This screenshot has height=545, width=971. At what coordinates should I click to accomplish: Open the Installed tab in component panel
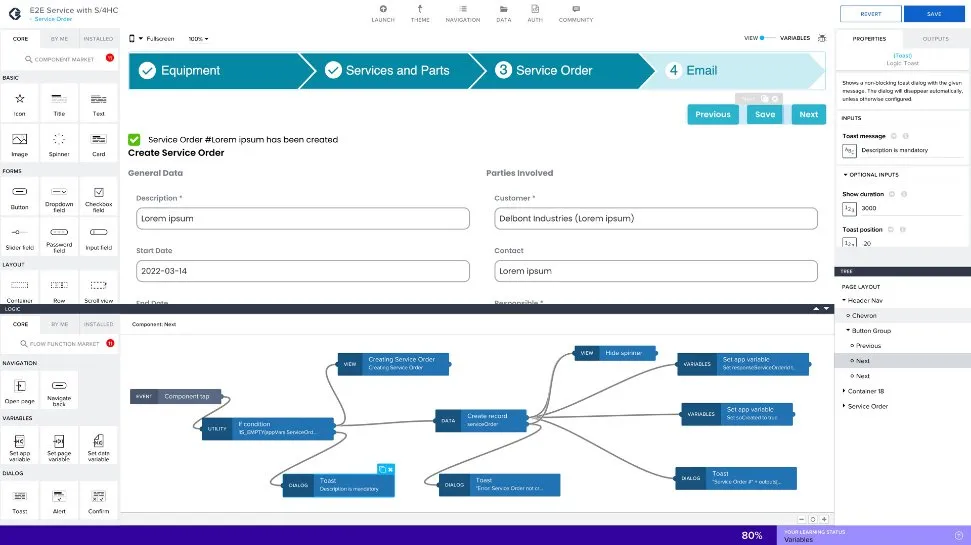pyautogui.click(x=98, y=39)
